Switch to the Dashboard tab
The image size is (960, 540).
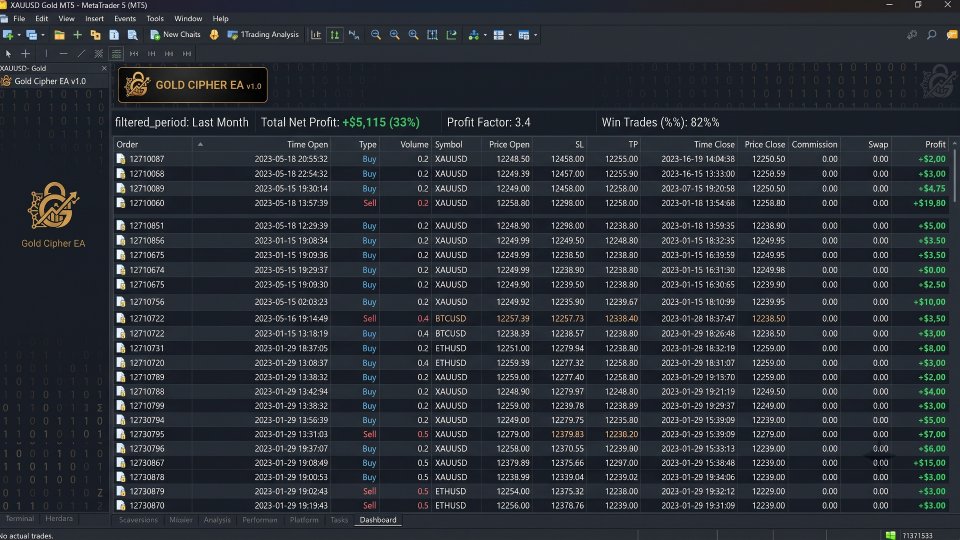coord(378,520)
